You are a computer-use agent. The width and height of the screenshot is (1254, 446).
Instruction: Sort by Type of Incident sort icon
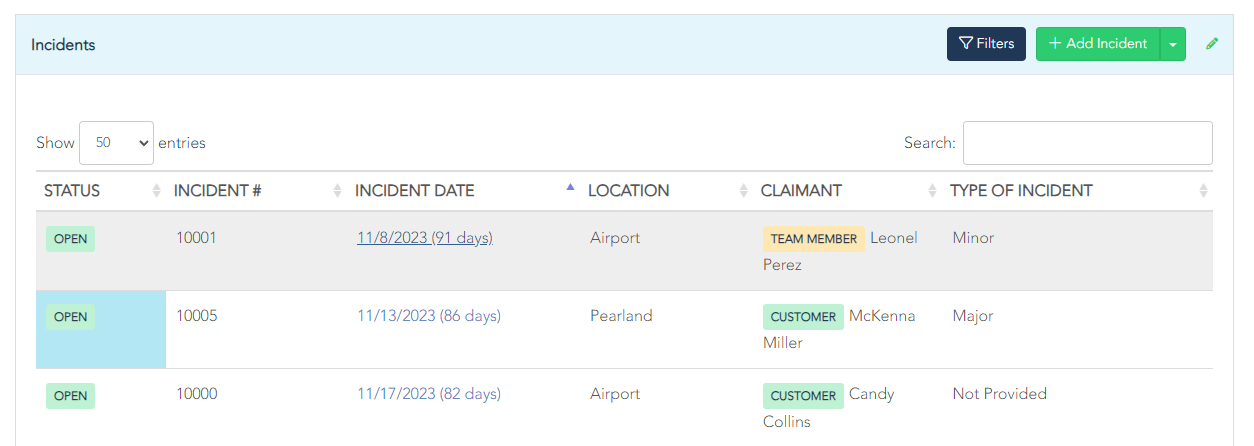coord(1203,191)
